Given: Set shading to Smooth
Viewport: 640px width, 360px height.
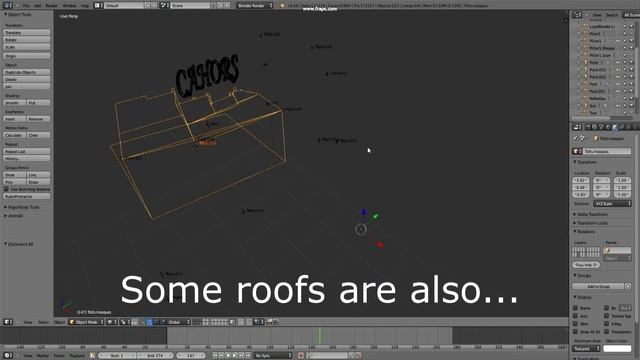Looking at the screenshot, I should pyautogui.click(x=15, y=103).
